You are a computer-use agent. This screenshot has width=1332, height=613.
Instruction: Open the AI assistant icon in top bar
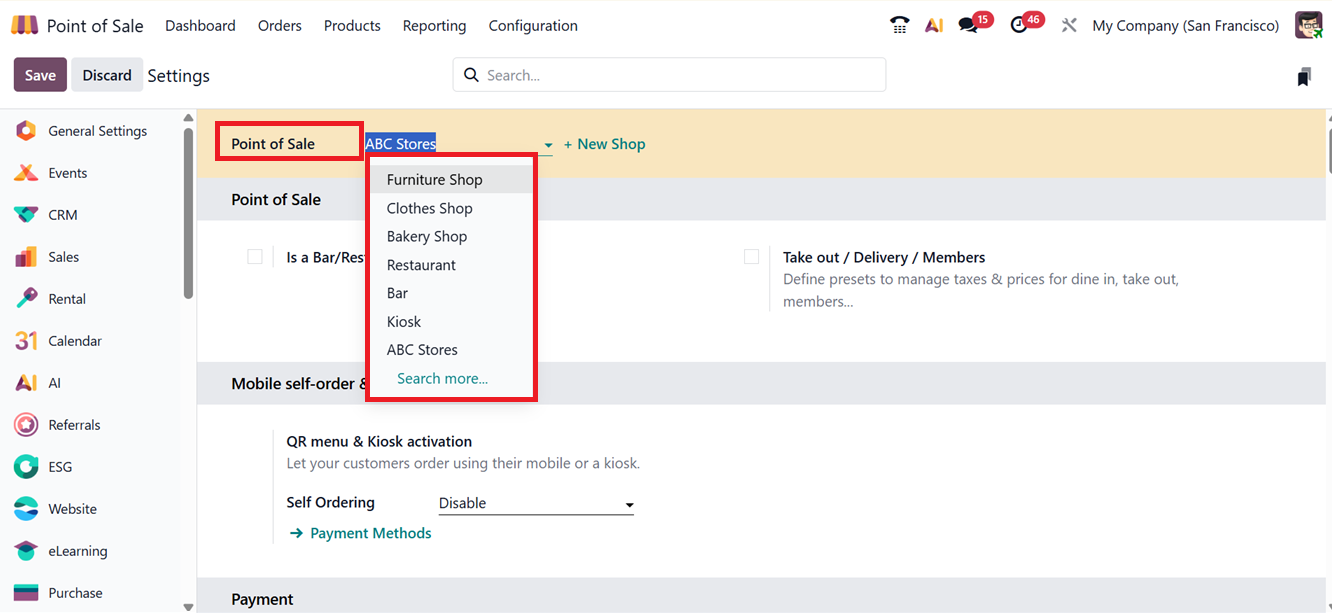tap(934, 26)
